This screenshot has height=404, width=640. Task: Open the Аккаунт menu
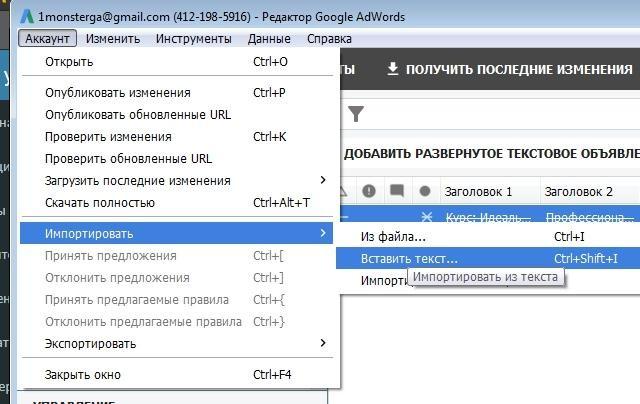click(x=47, y=38)
